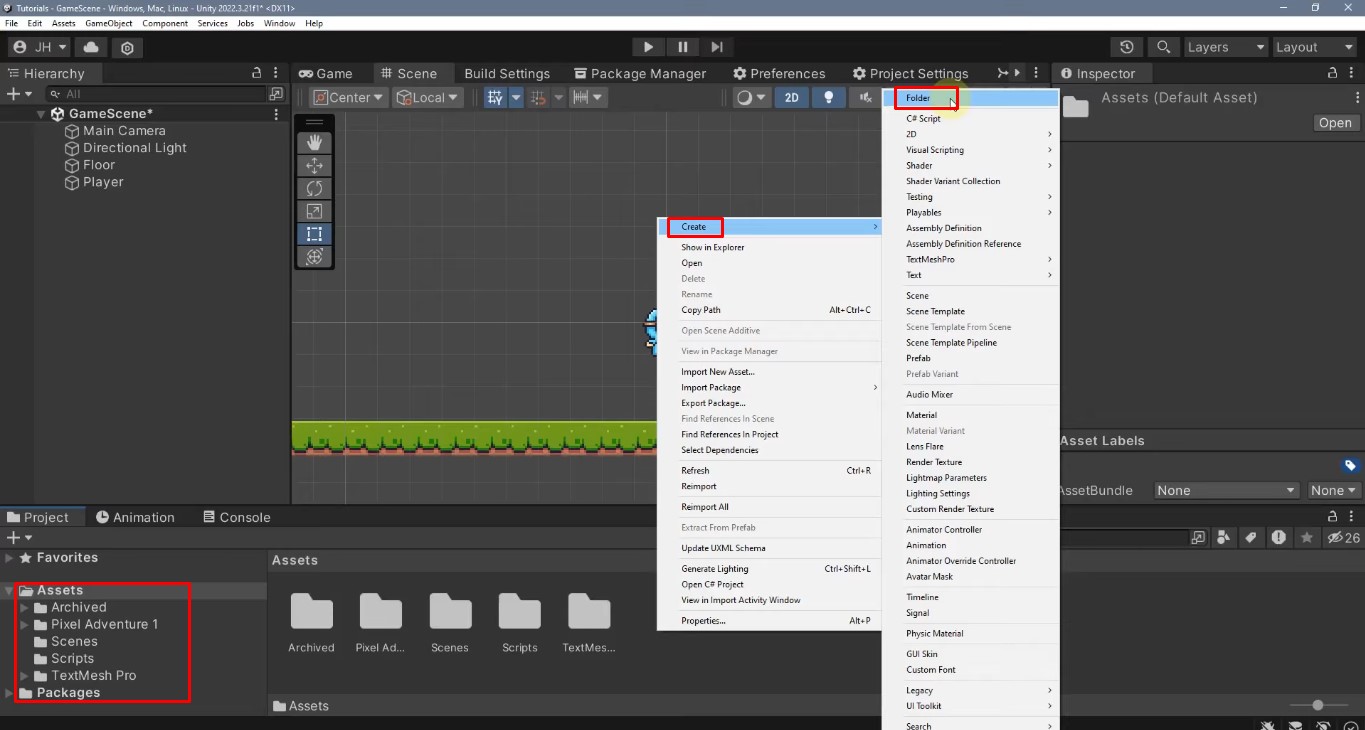Click the version history icon in the top bar

[1128, 47]
